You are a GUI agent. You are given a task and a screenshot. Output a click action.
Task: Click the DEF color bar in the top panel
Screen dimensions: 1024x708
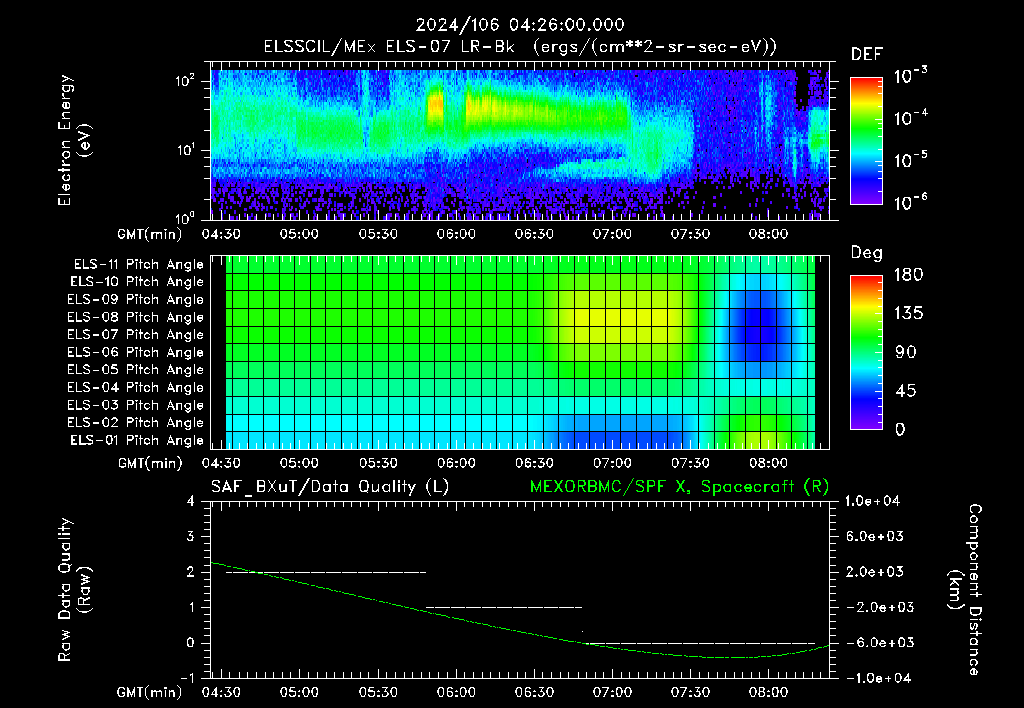(x=866, y=141)
